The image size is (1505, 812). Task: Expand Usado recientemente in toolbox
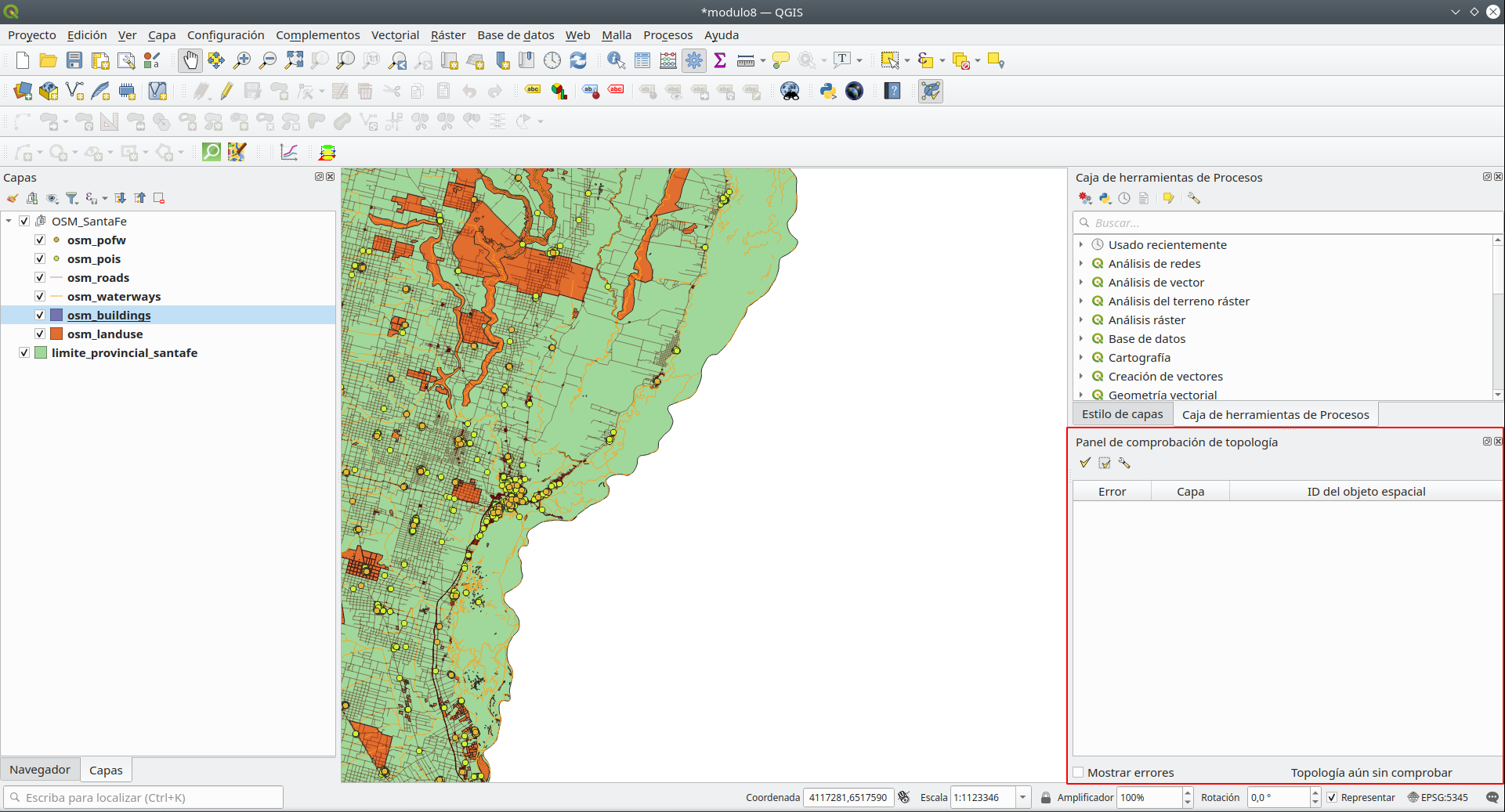click(x=1081, y=244)
